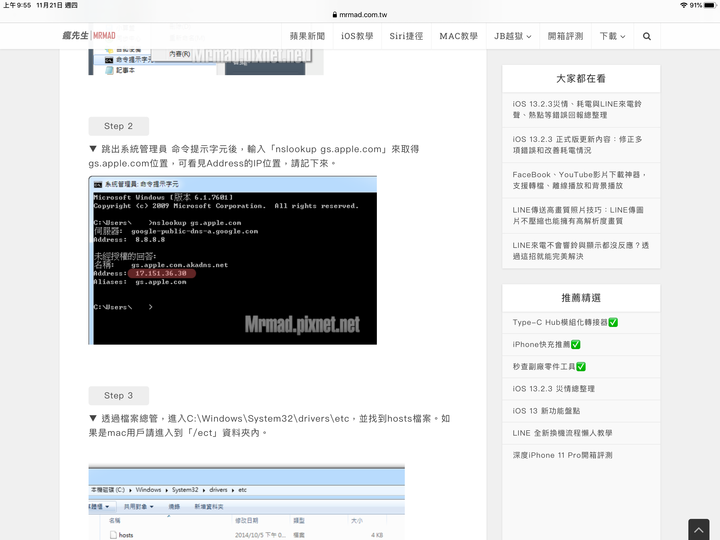The width and height of the screenshot is (720, 540).
Task: Open the site search magnifier icon
Action: (x=647, y=36)
